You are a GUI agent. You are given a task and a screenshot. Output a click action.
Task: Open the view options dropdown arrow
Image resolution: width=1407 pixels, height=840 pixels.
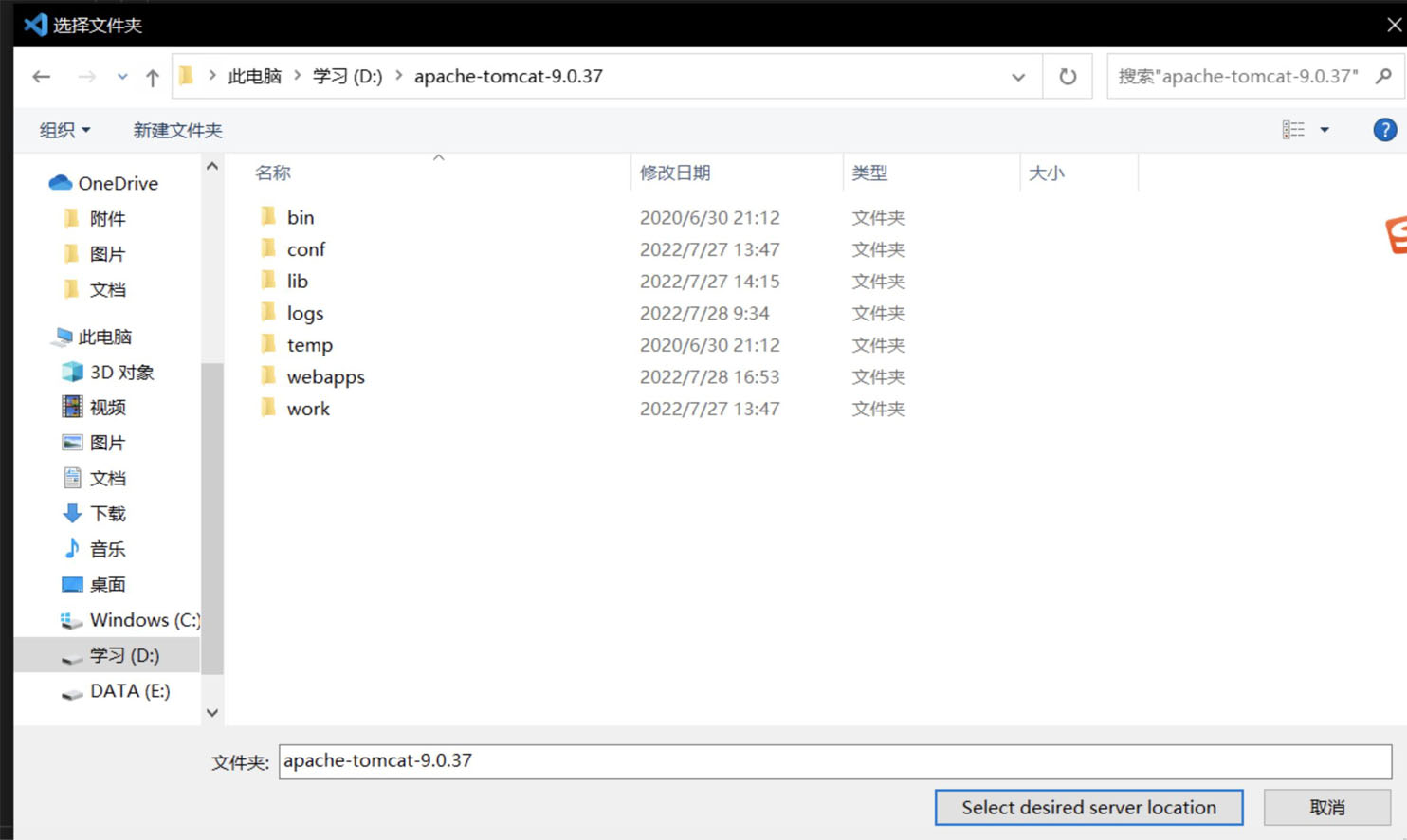(x=1325, y=130)
